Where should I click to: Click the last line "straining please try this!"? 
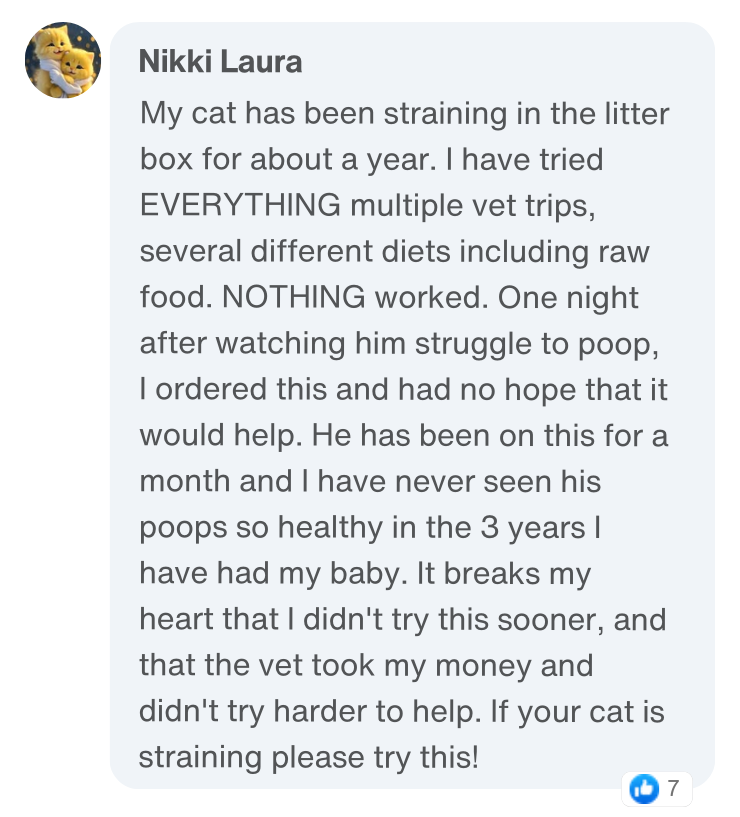tap(309, 757)
